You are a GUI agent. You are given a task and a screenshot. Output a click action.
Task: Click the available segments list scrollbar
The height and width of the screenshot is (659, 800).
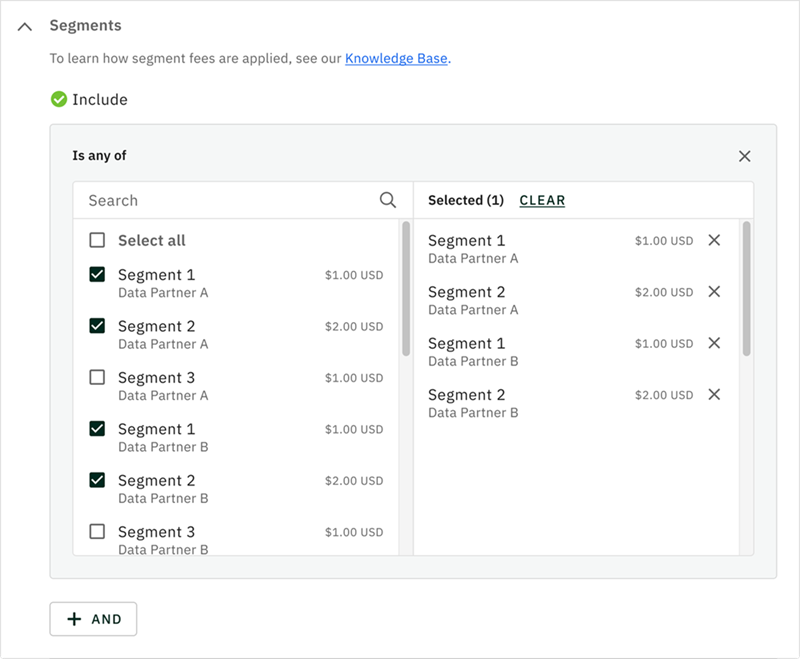coord(406,290)
